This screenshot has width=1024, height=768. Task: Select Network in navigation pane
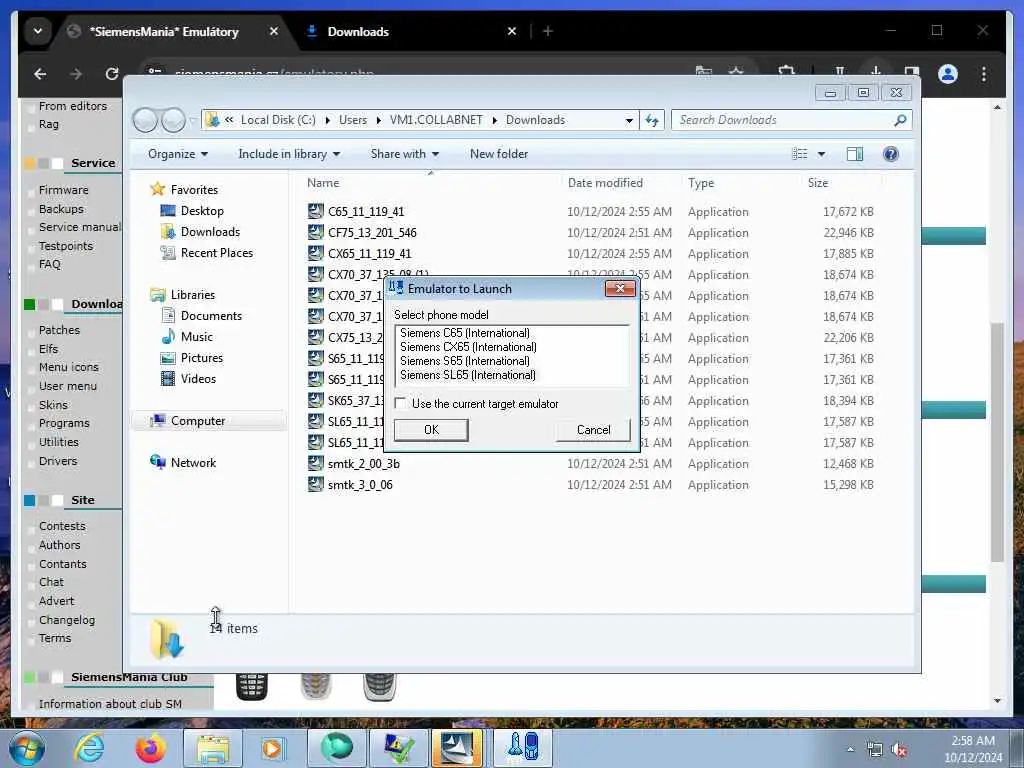[x=193, y=463]
